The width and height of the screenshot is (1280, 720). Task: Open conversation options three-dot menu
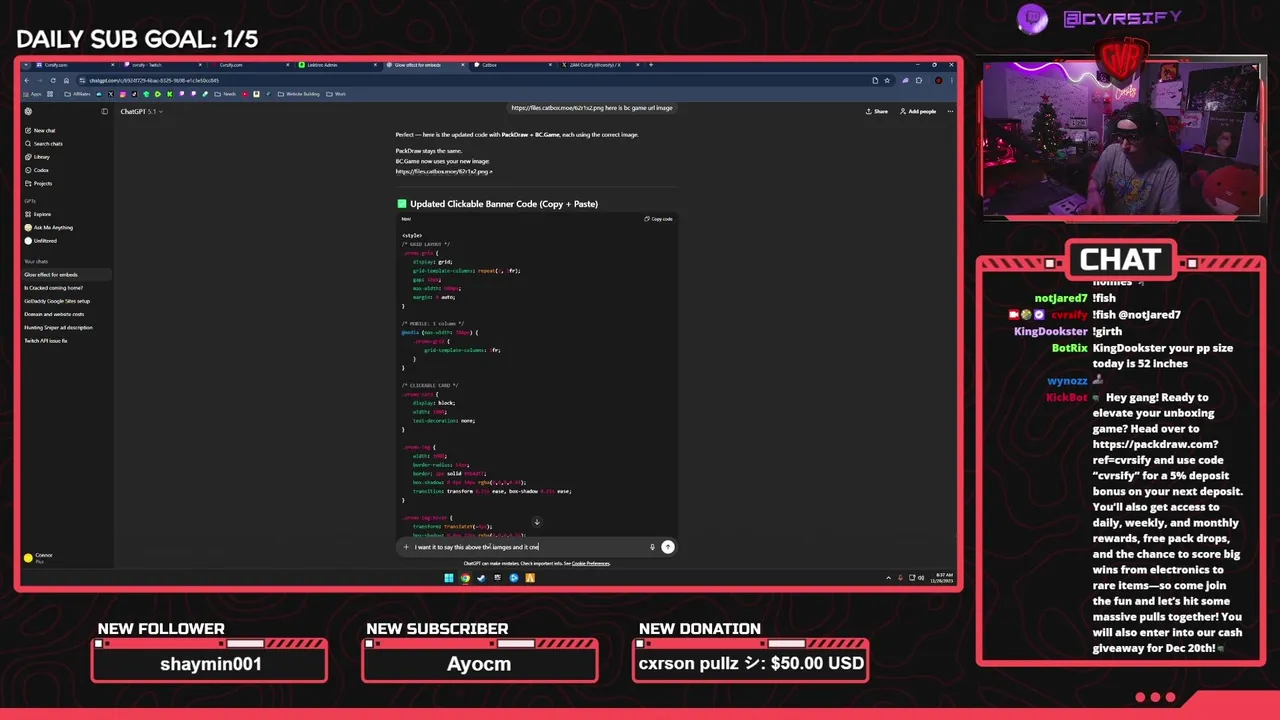(x=949, y=111)
